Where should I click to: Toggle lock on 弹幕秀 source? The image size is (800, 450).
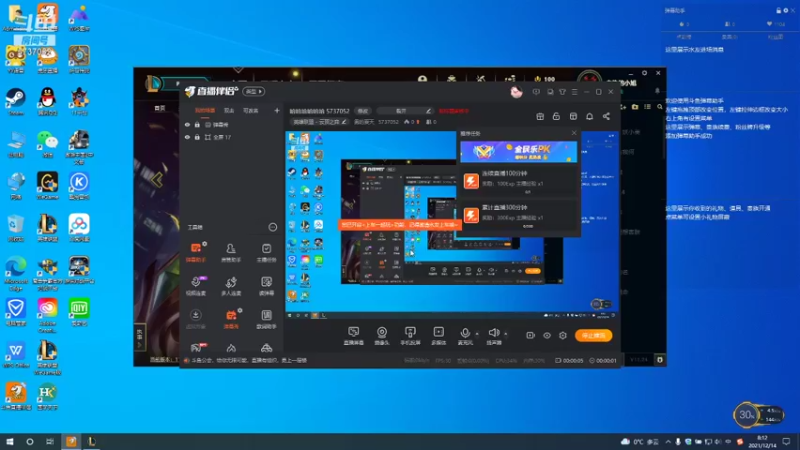197,124
